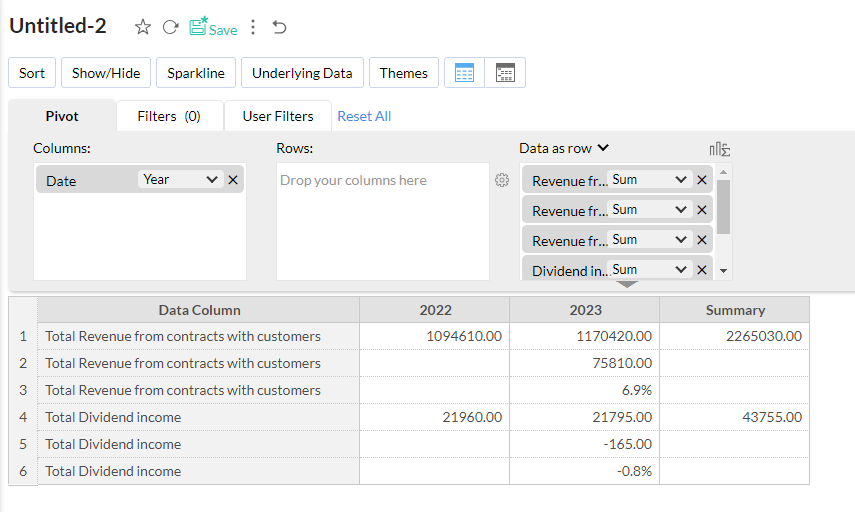Select the summary table view icon
The width and height of the screenshot is (855, 512).
[x=505, y=73]
